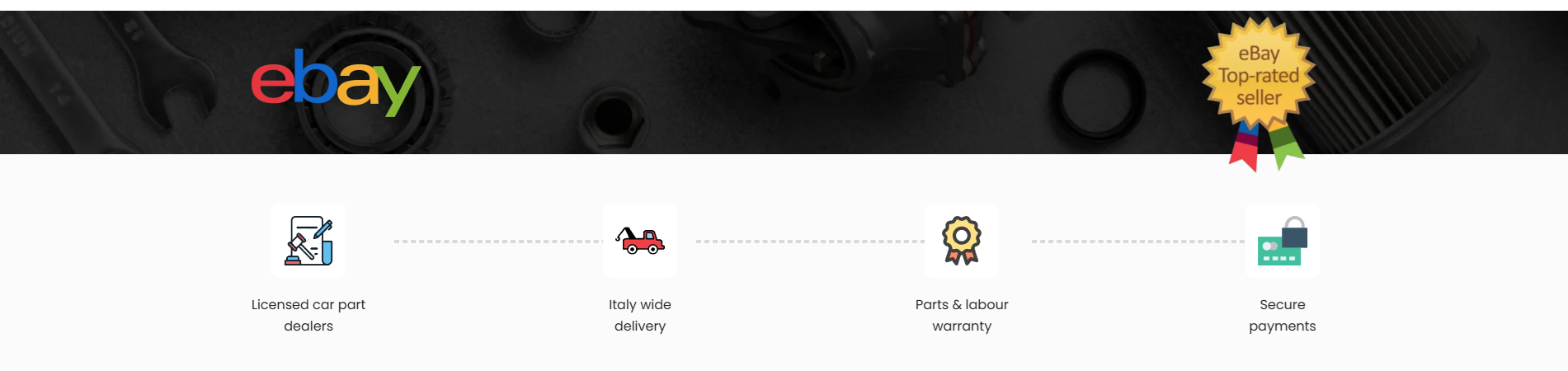The image size is (1568, 371).
Task: Click the dashed line between warranty and payments
Action: pos(1138,241)
